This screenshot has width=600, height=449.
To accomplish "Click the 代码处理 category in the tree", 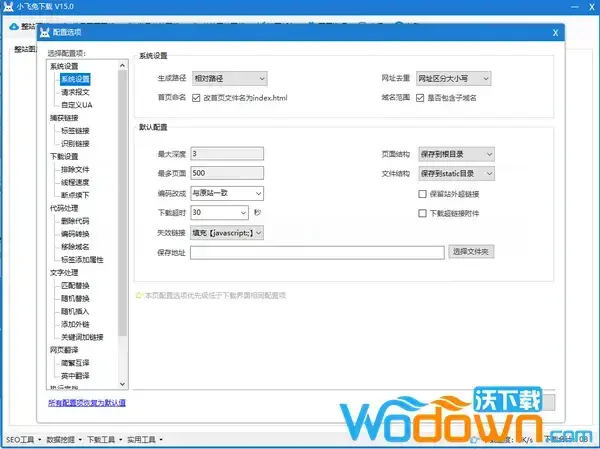I will pos(64,208).
